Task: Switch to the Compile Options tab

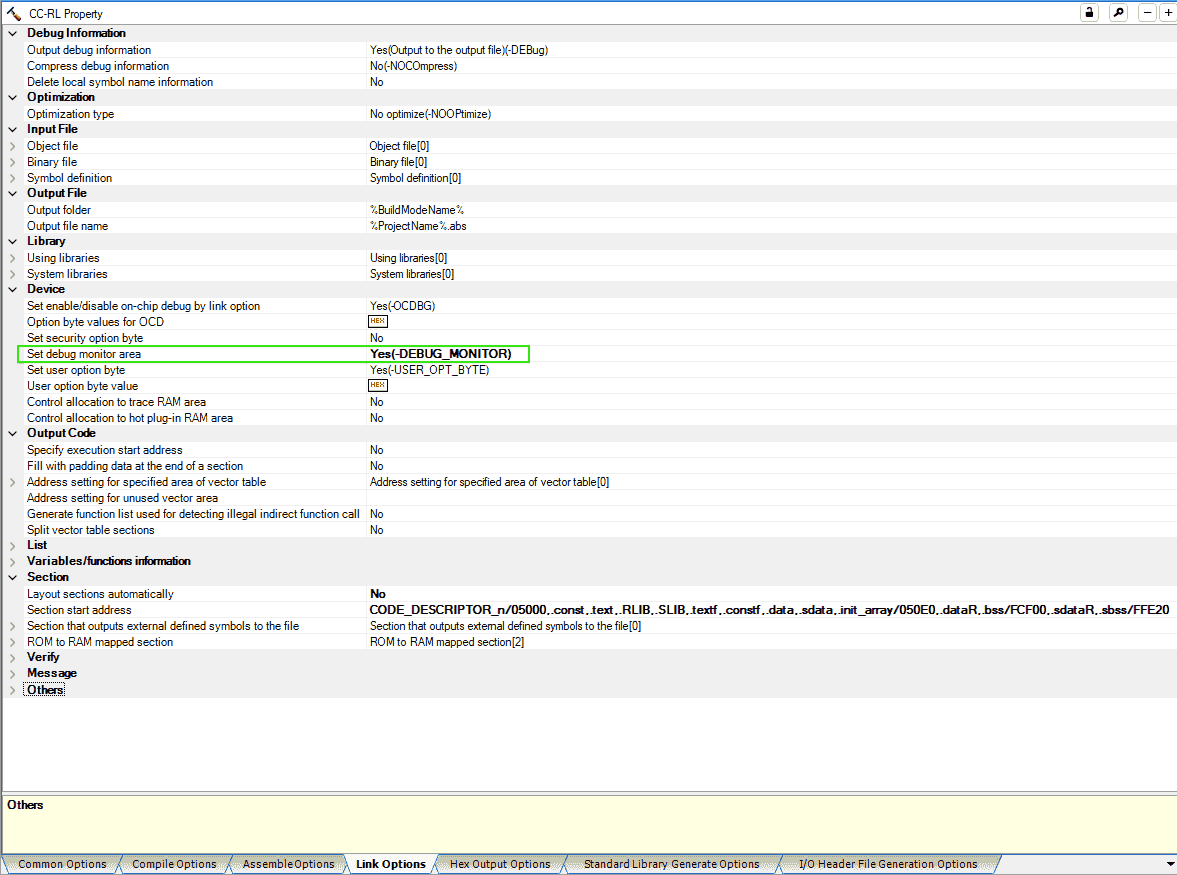Action: (x=174, y=864)
